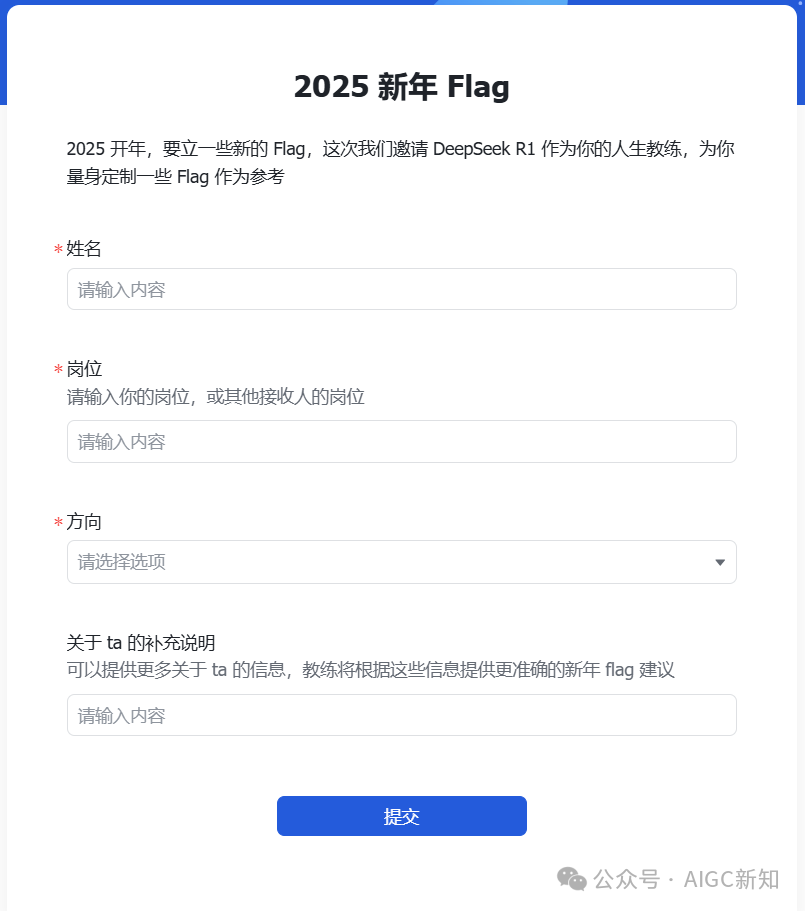Image resolution: width=805 pixels, height=911 pixels.
Task: Click the 岗位 helper text below label
Action: (x=215, y=397)
